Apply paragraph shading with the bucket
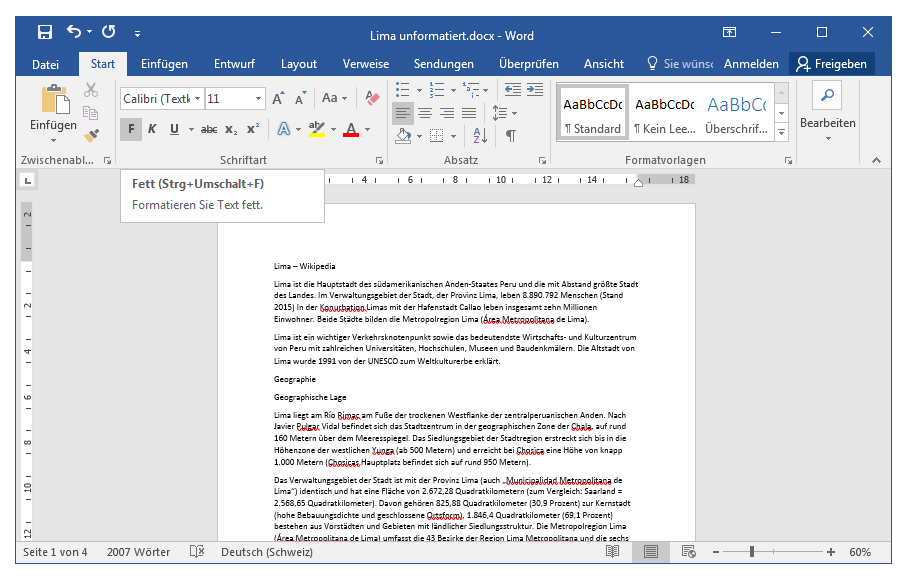 click(403, 136)
